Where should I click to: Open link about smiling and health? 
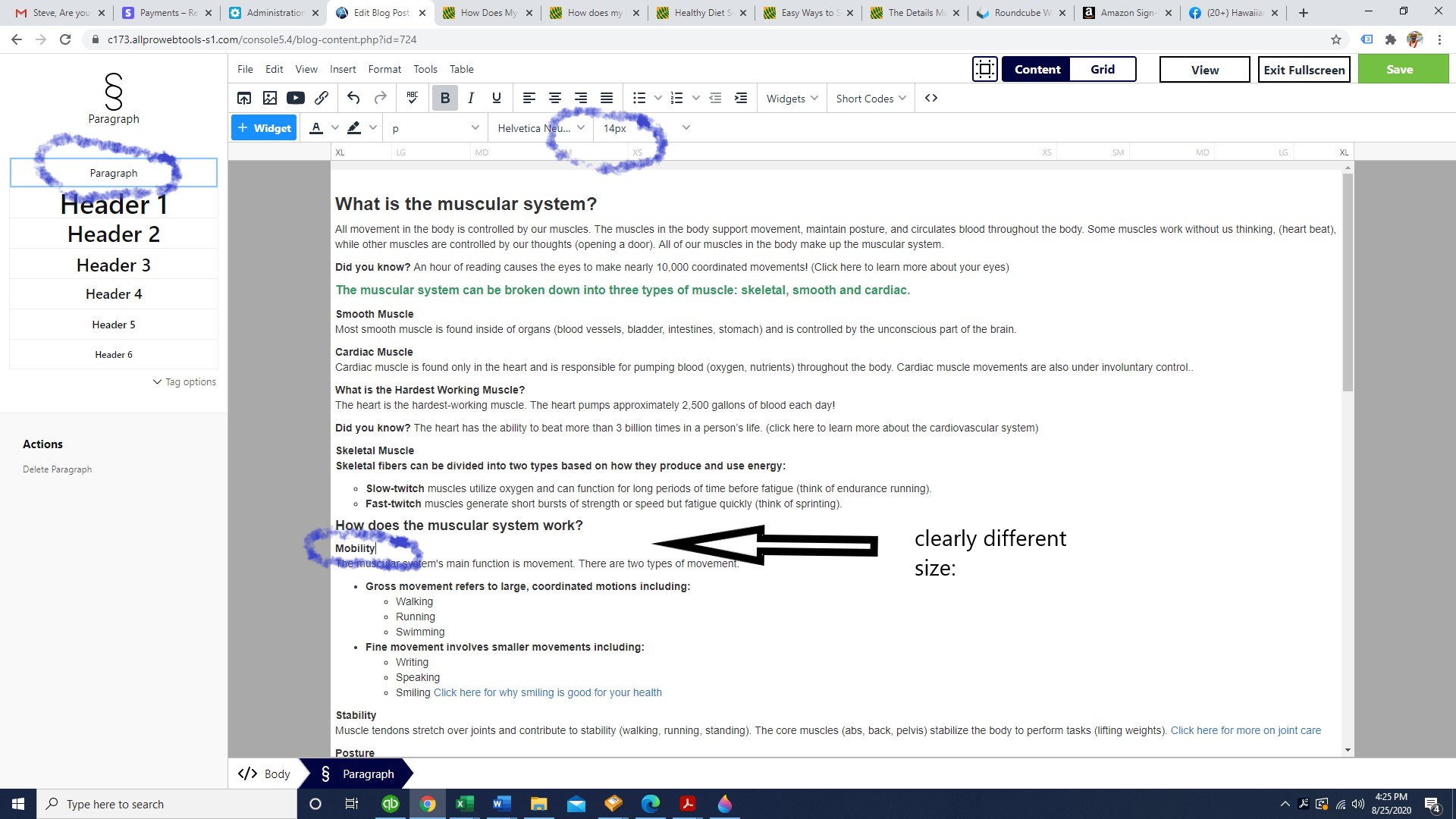click(x=548, y=692)
